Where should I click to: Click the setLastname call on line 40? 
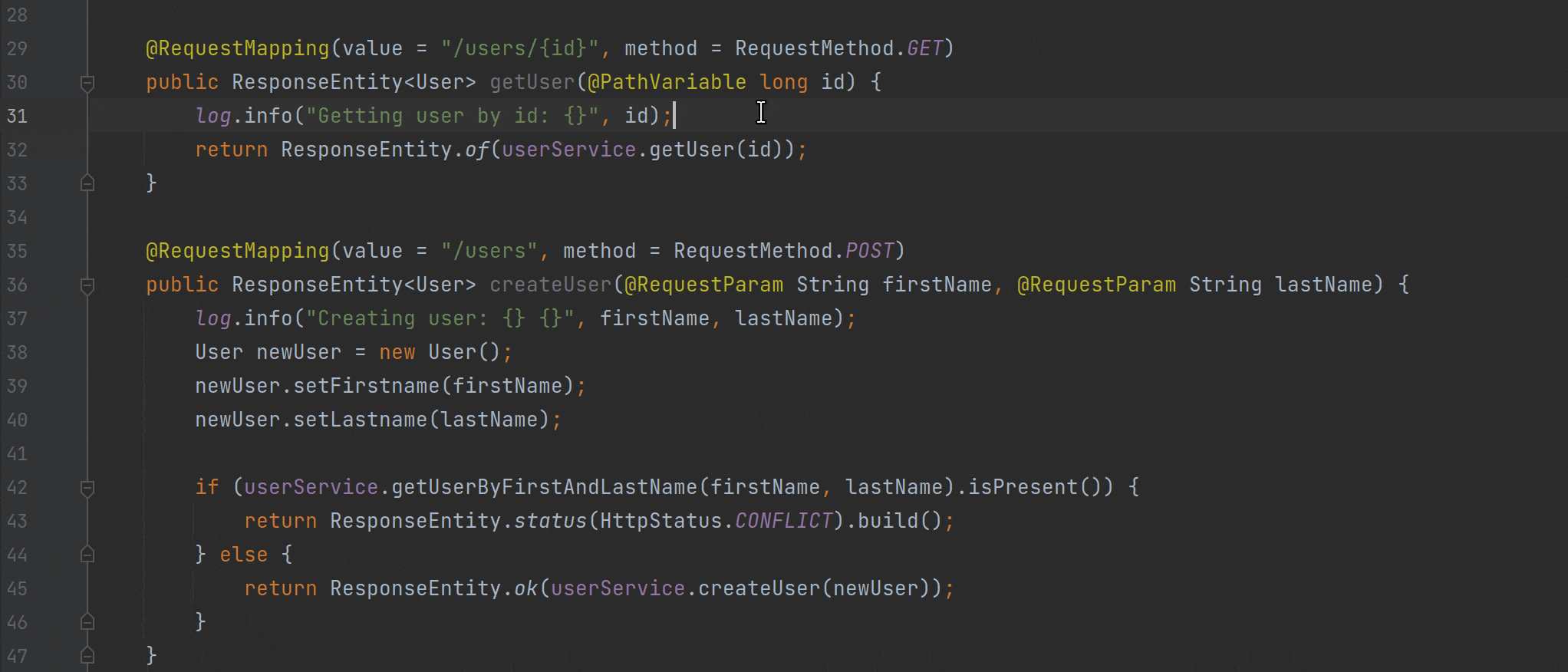(x=360, y=420)
